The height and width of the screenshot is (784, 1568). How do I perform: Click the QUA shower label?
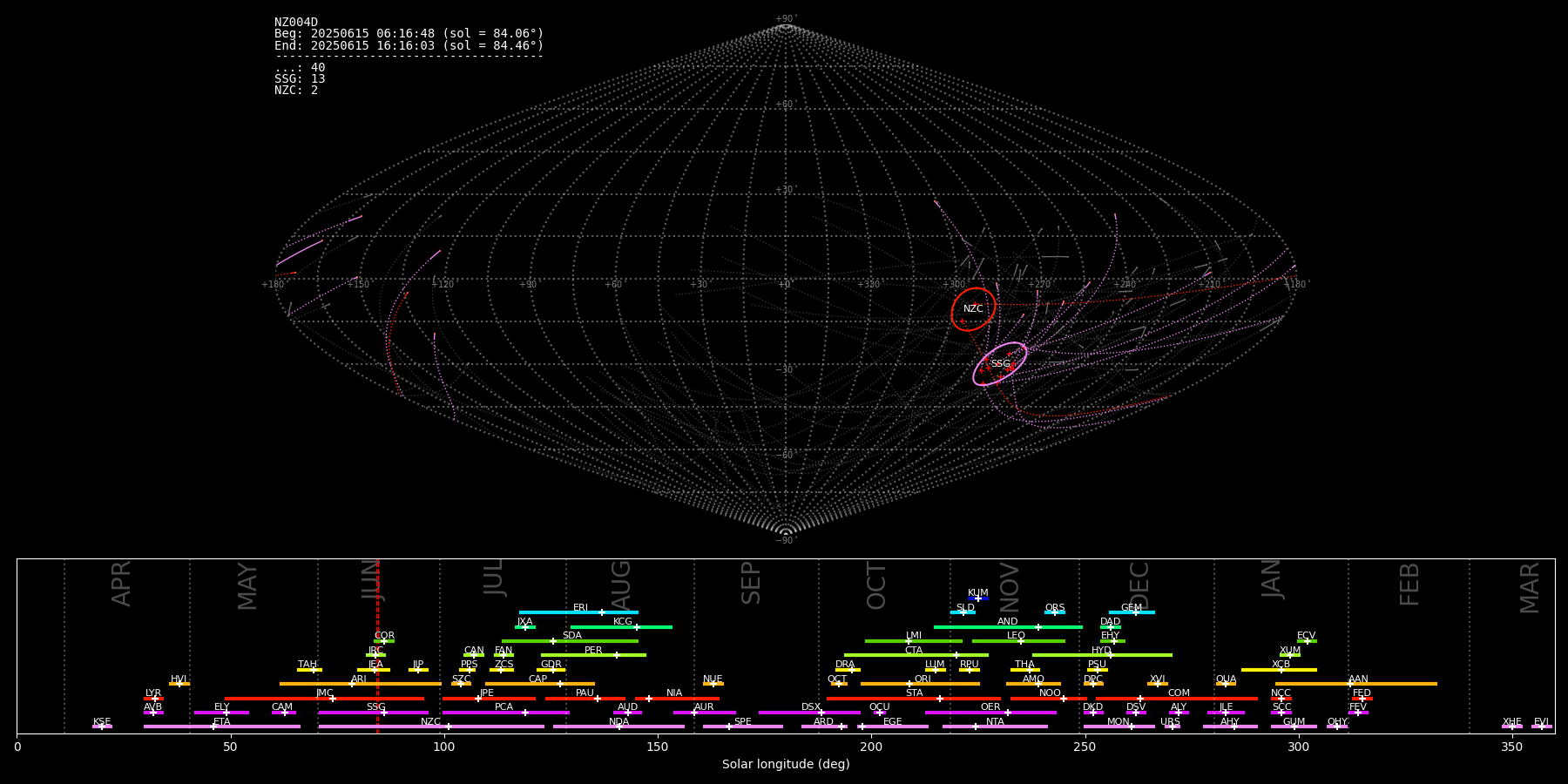pos(1227,679)
